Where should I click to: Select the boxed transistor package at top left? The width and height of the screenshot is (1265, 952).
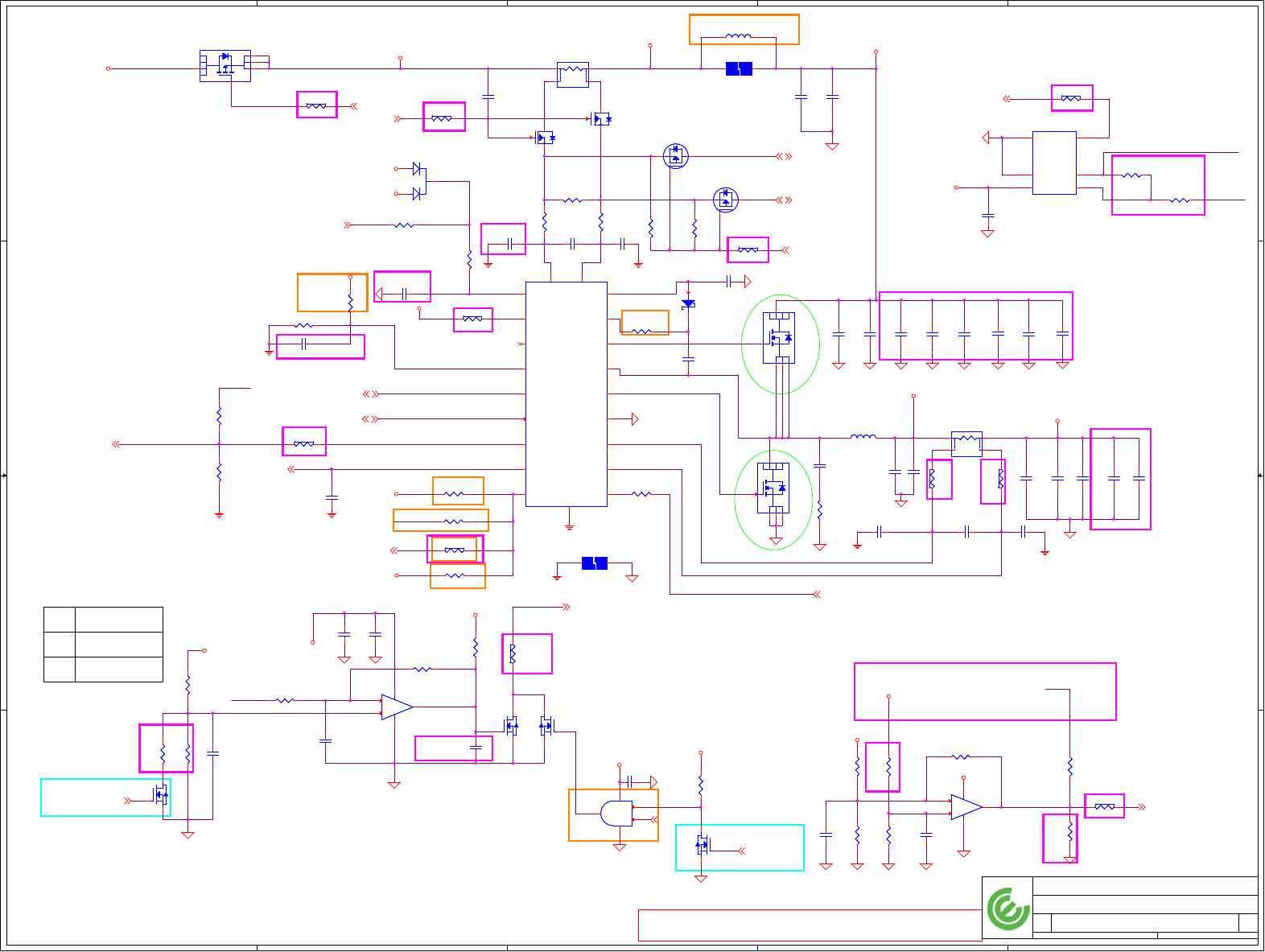pyautogui.click(x=225, y=66)
